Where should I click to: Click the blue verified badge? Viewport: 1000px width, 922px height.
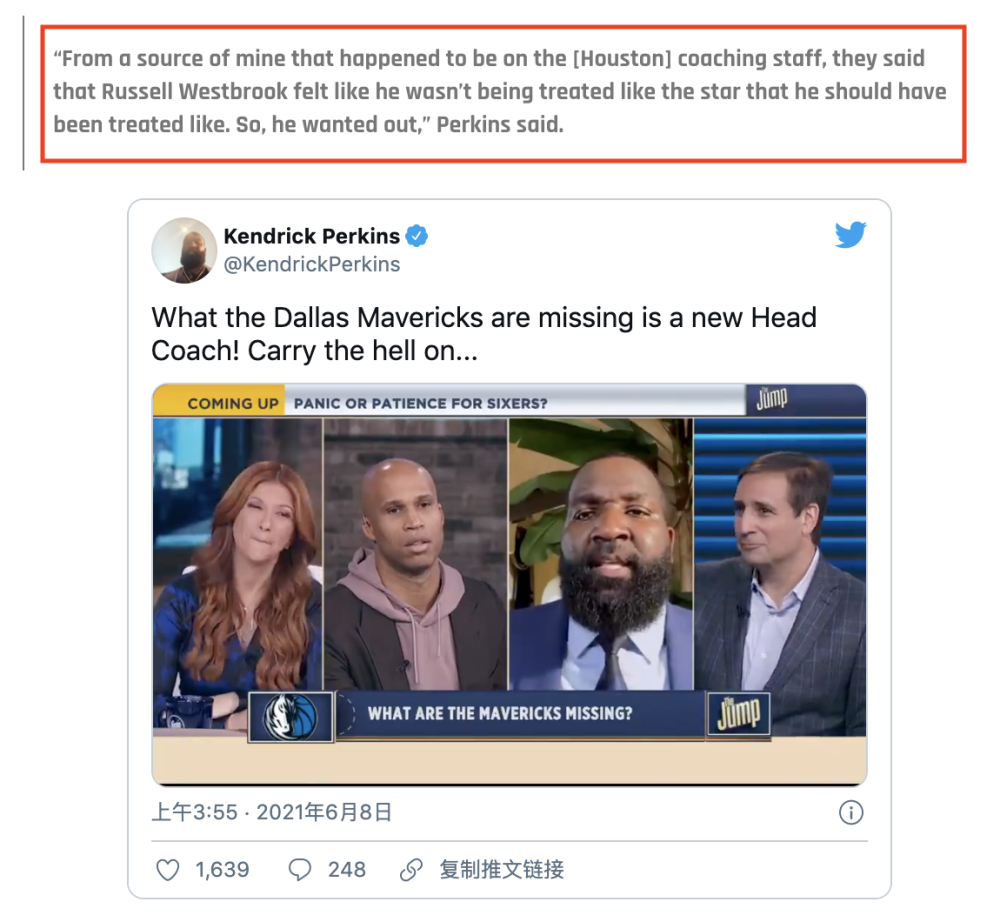(x=417, y=236)
